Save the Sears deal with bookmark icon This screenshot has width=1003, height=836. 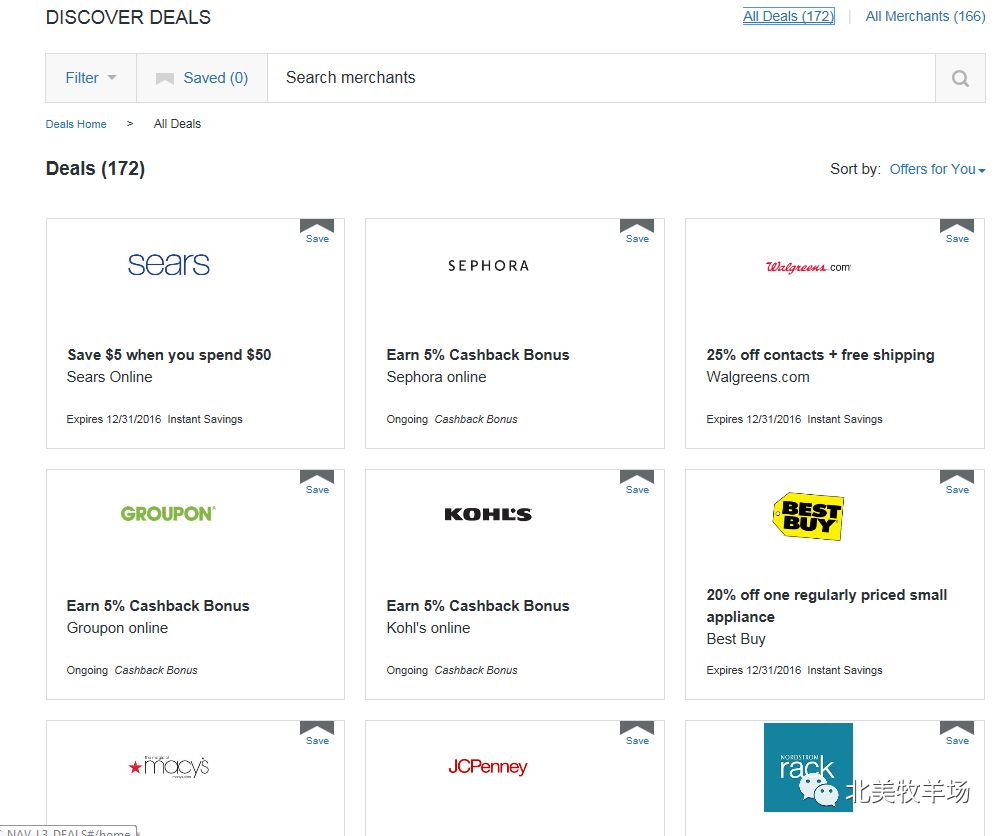click(x=317, y=231)
